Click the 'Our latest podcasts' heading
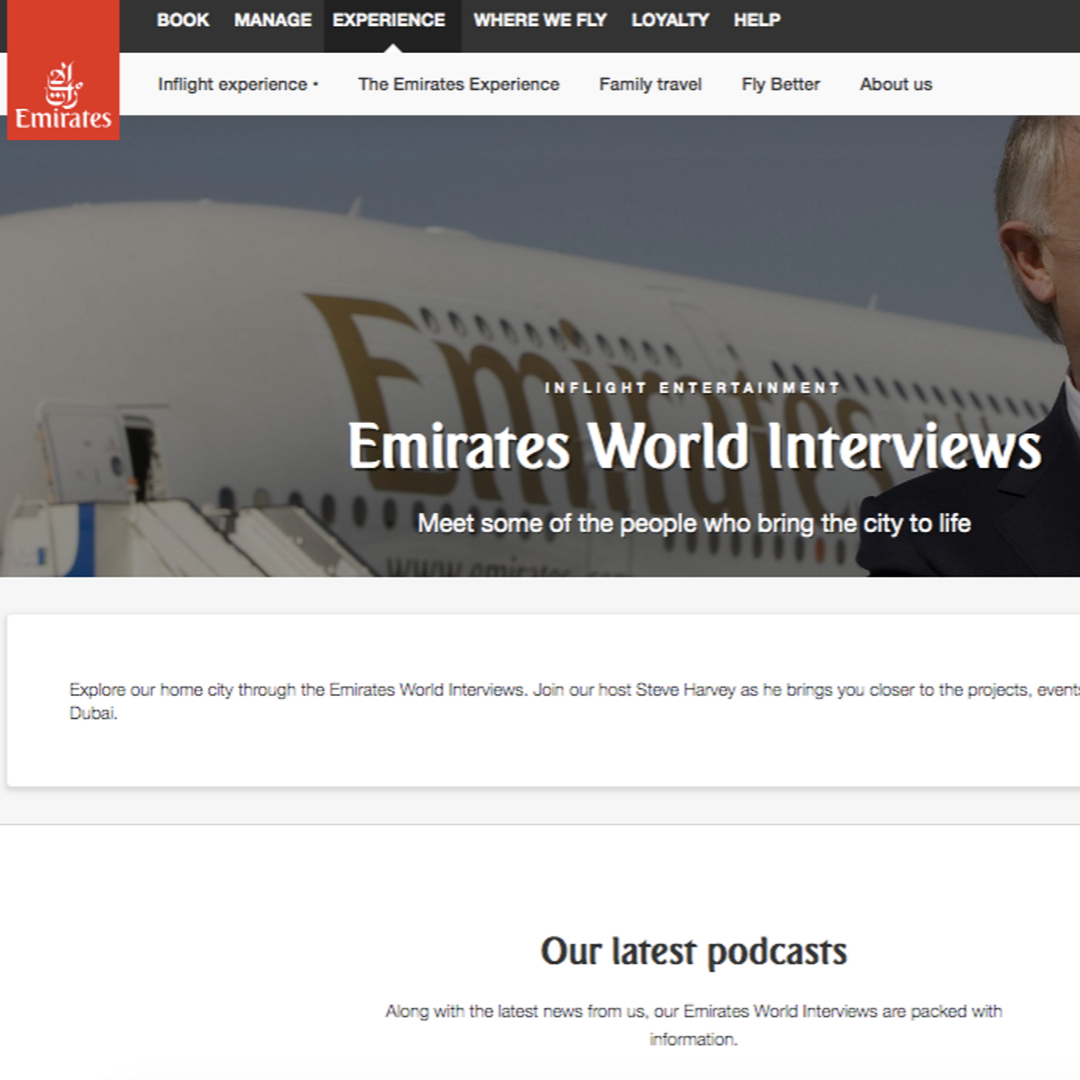 tap(694, 952)
